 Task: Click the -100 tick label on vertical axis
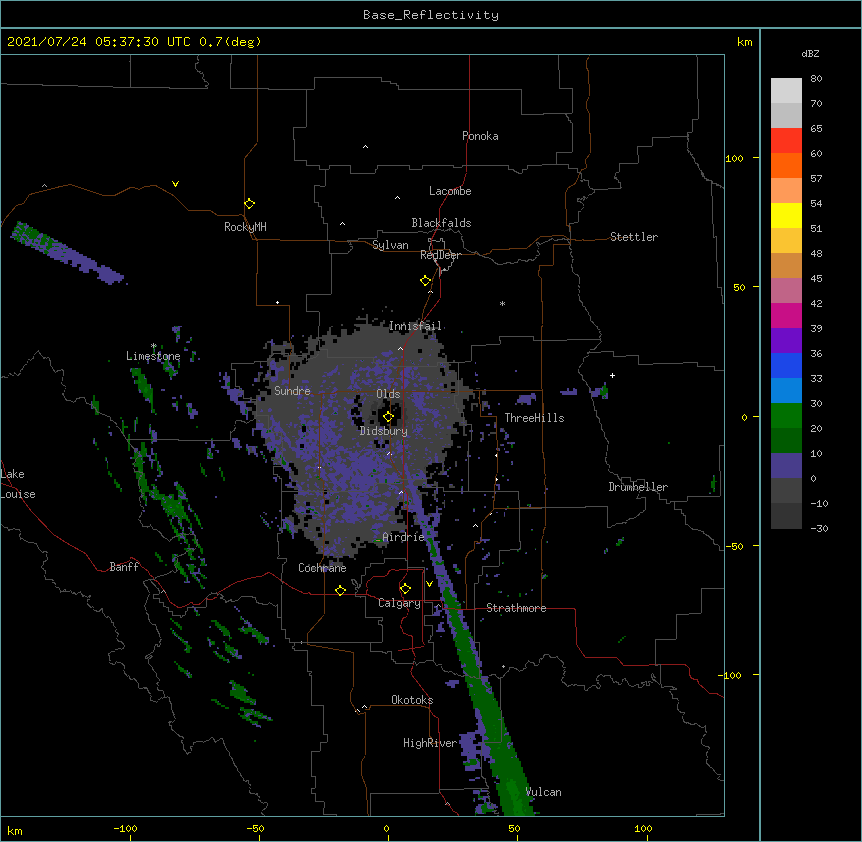(731, 675)
